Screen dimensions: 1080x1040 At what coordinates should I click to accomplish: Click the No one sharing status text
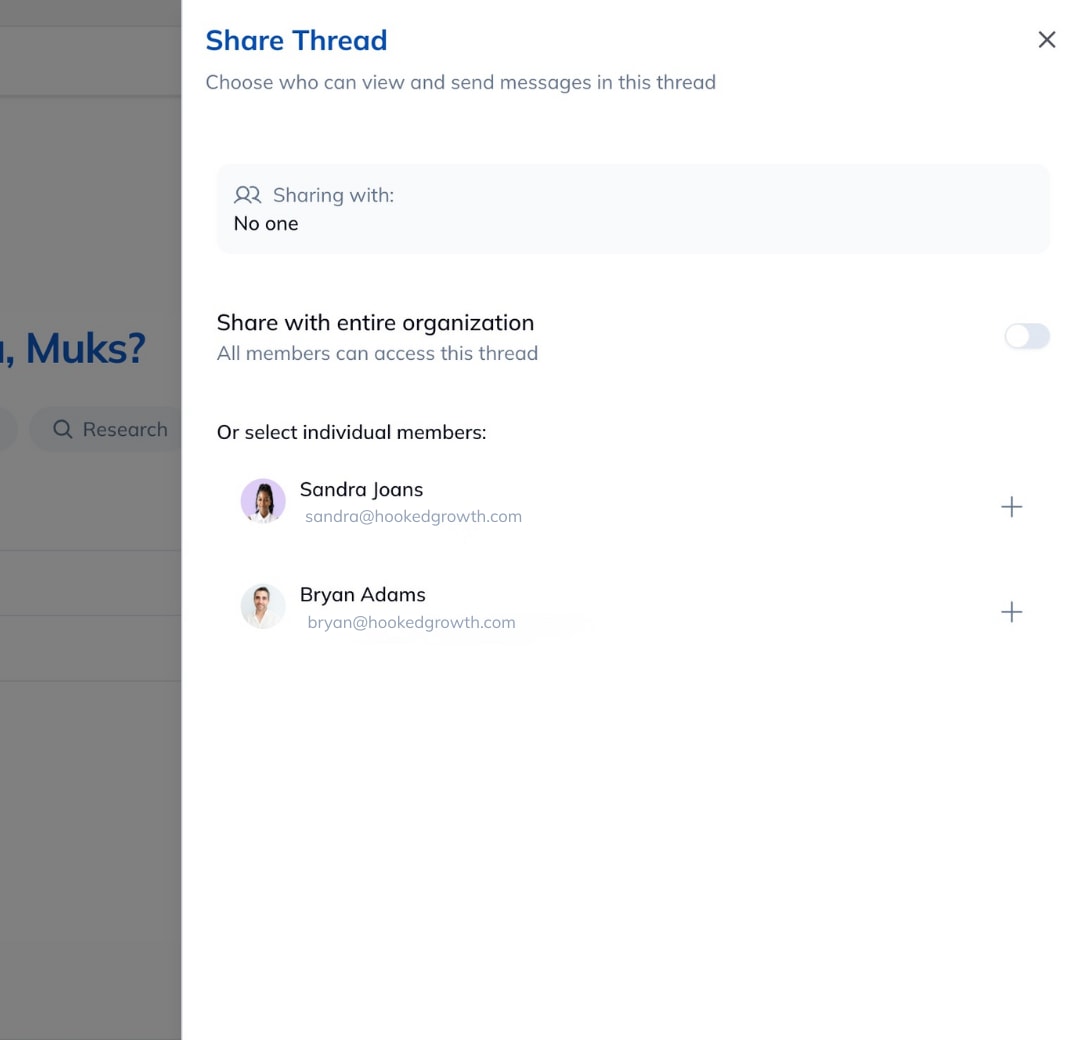coord(265,223)
